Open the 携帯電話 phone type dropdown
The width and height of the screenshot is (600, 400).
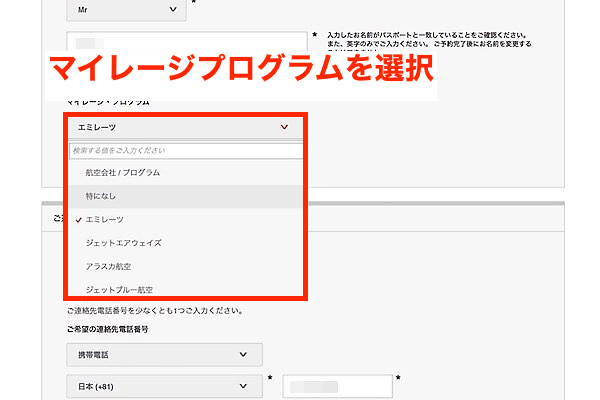[165, 355]
